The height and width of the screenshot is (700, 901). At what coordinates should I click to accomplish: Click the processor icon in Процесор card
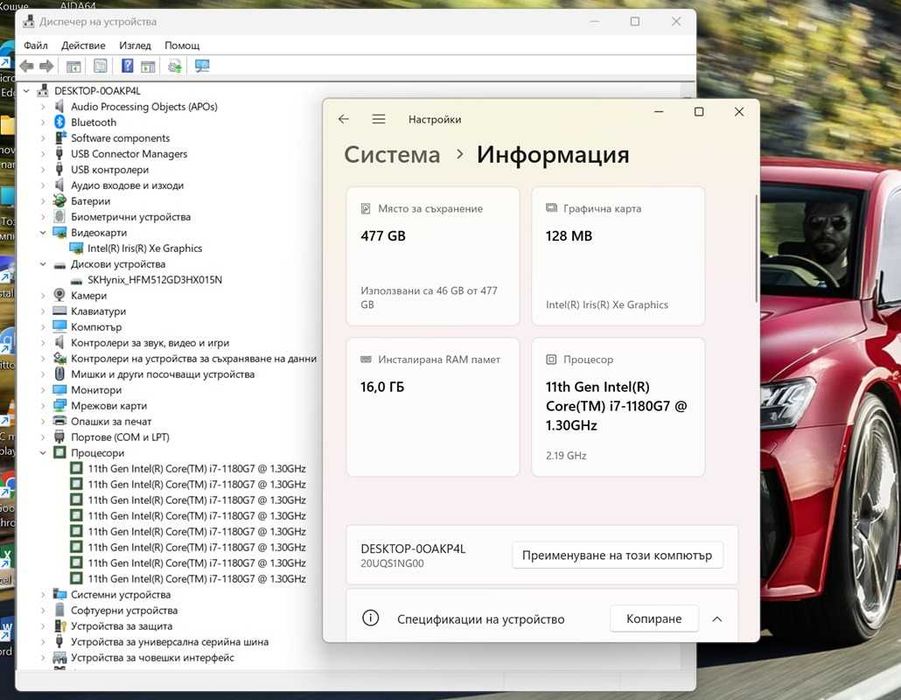click(551, 359)
